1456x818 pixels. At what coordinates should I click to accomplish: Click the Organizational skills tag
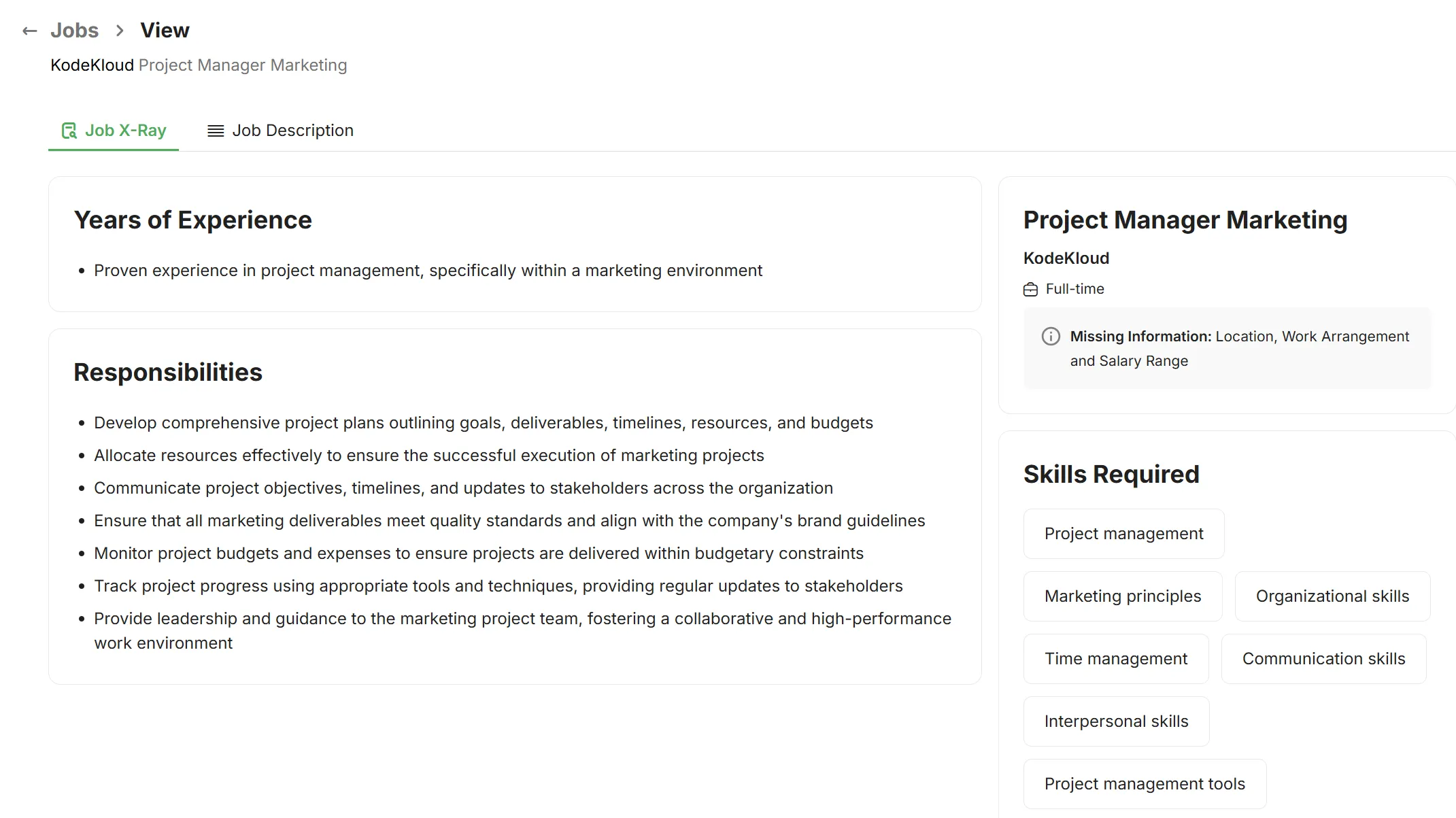pyautogui.click(x=1332, y=596)
